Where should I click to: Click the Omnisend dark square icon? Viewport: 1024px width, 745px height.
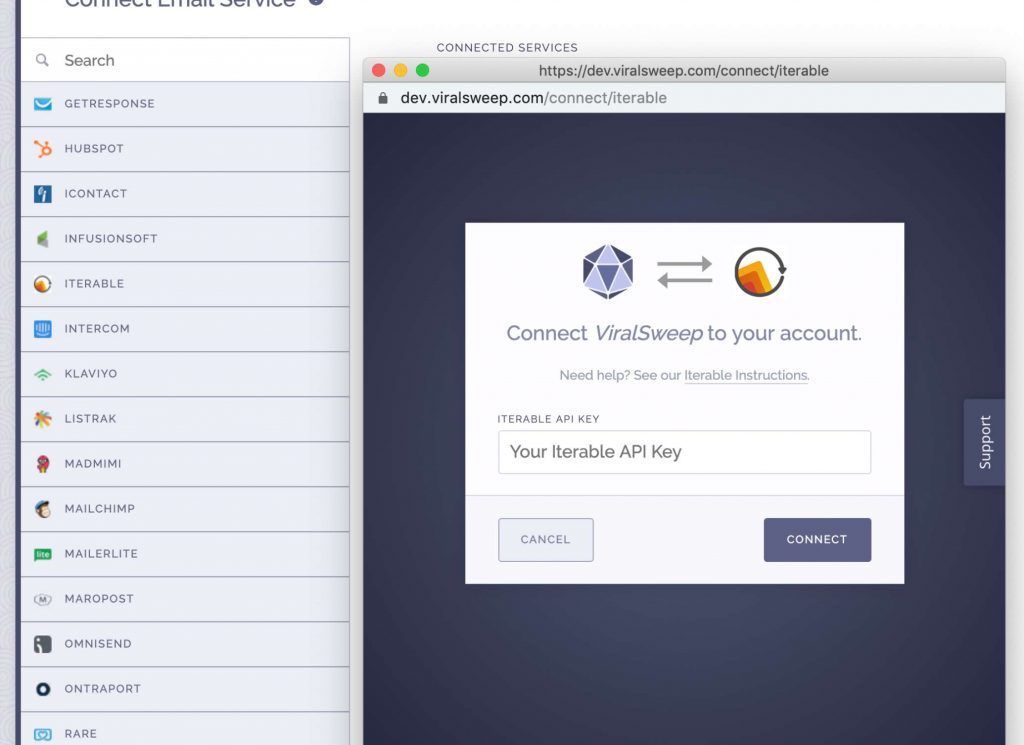tap(42, 644)
